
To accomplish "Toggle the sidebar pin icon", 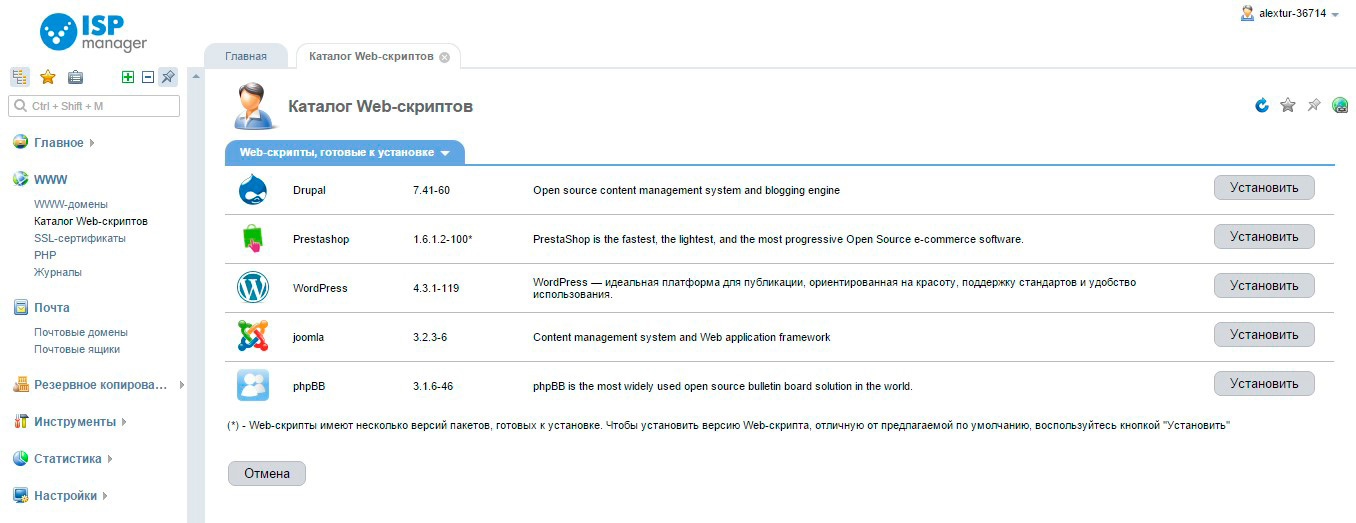I will tap(168, 77).
